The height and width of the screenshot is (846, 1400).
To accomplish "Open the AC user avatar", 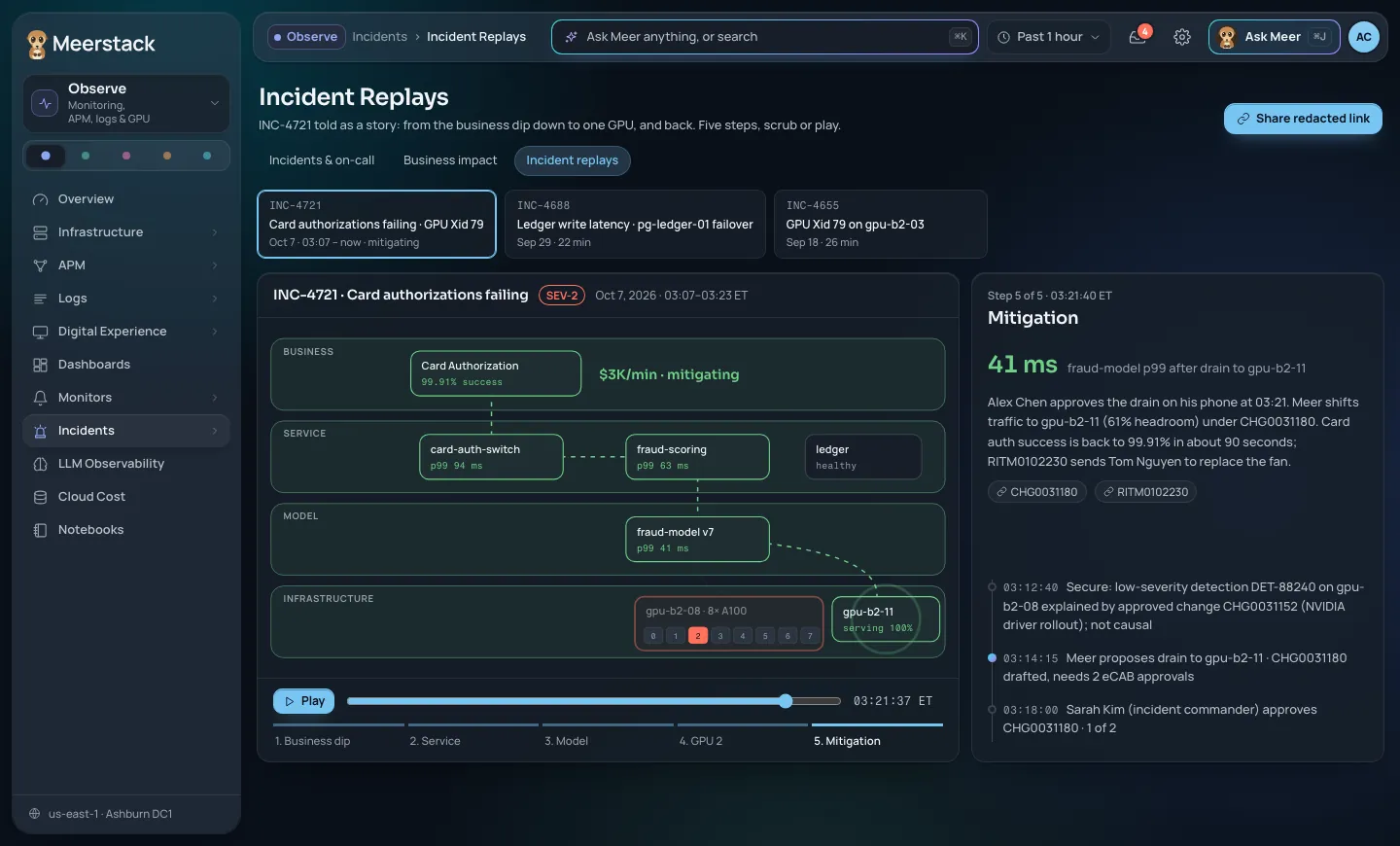I will click(x=1364, y=37).
